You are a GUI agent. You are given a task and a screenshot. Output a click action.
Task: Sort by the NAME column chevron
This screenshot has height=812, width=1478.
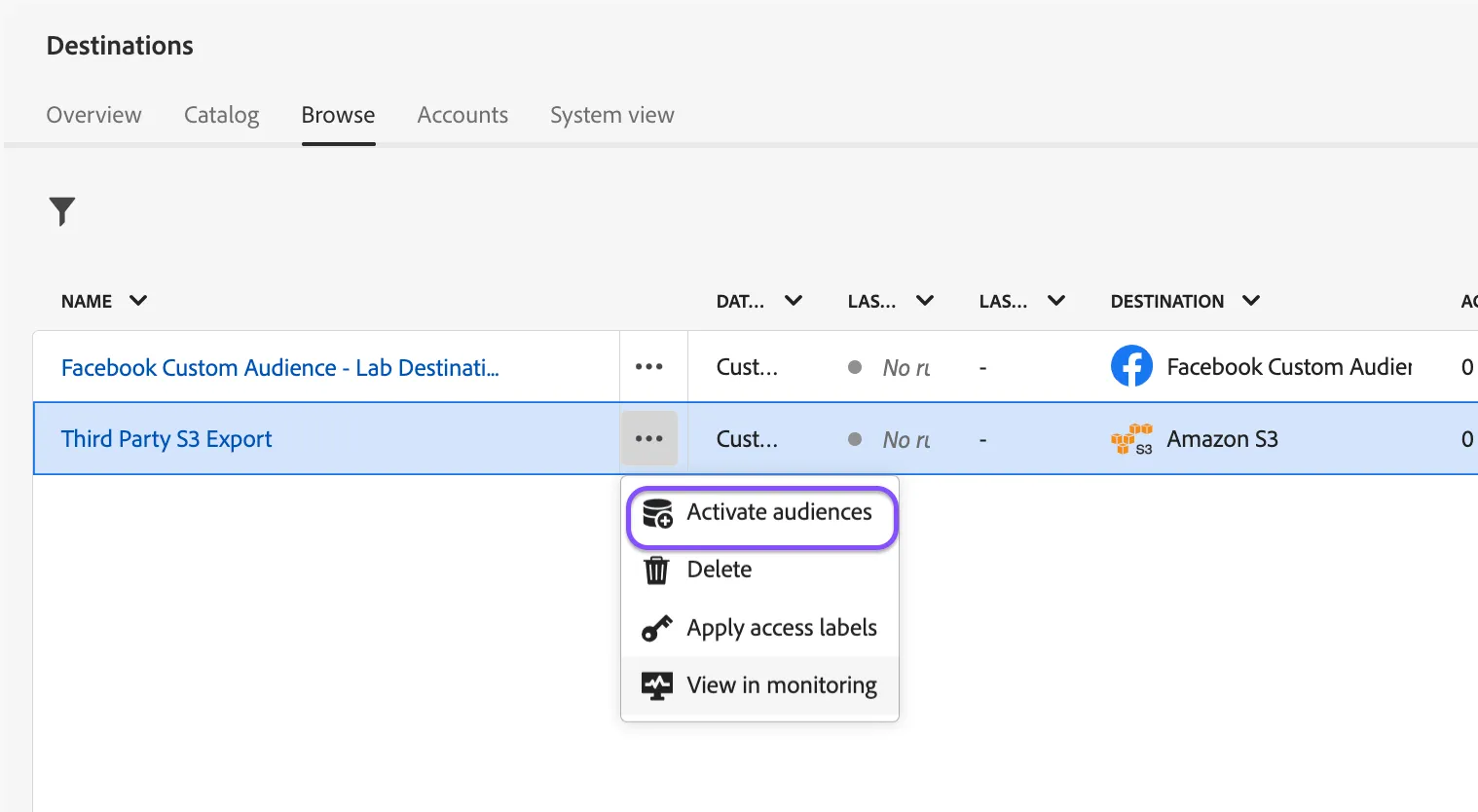(138, 301)
